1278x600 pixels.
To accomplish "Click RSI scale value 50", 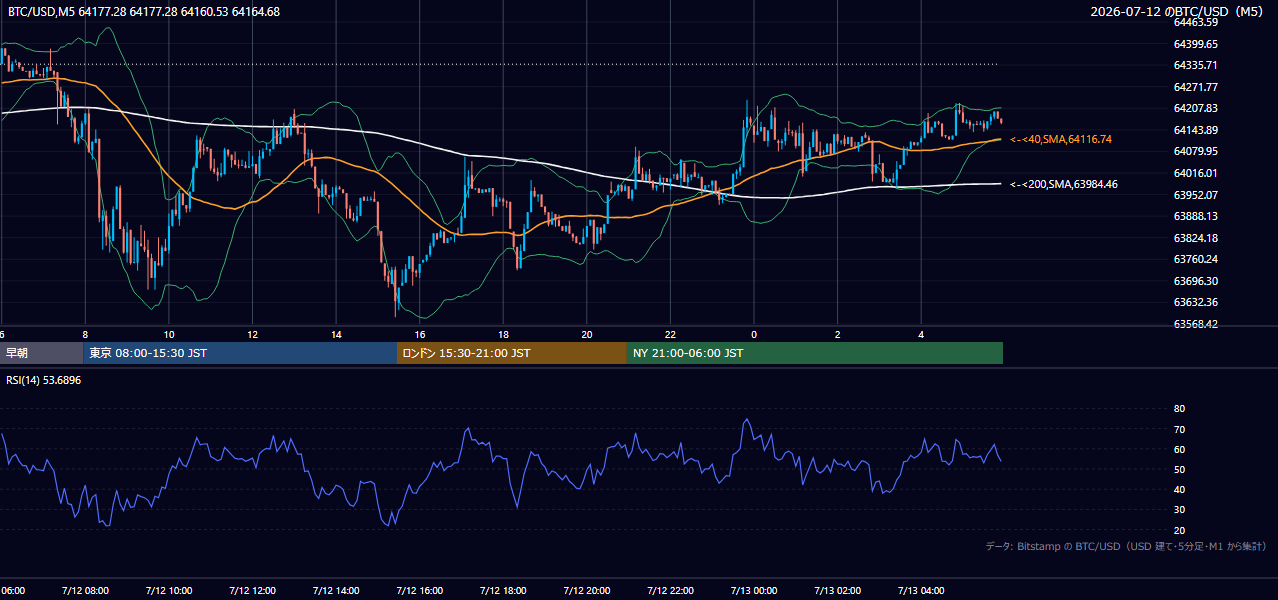I will [1179, 469].
